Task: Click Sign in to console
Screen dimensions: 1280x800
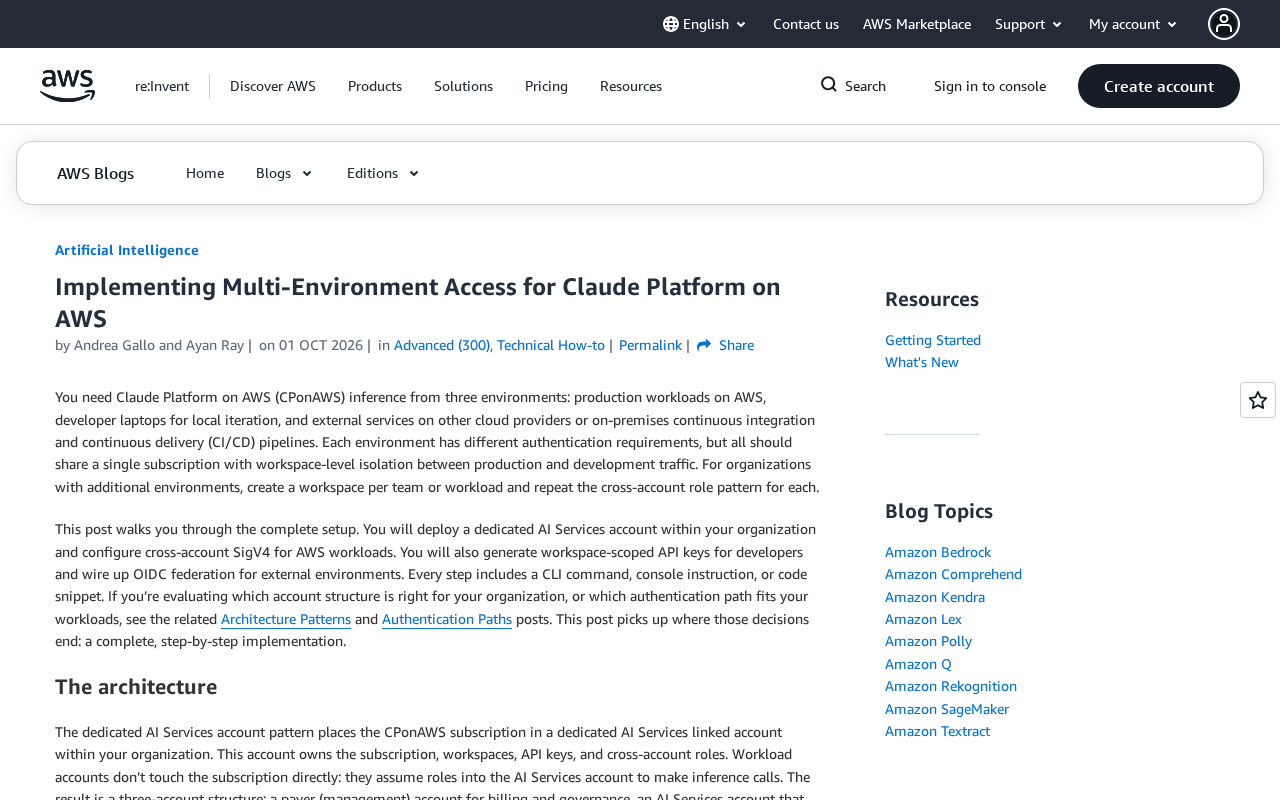Action: pos(990,86)
